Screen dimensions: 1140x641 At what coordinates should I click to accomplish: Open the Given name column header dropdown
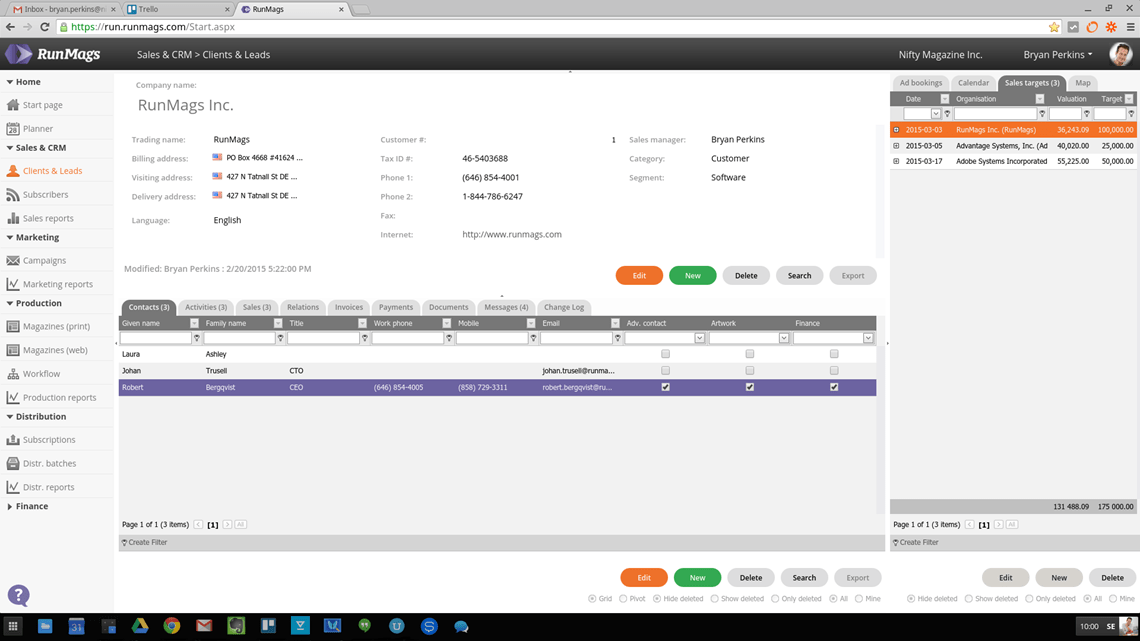194,323
